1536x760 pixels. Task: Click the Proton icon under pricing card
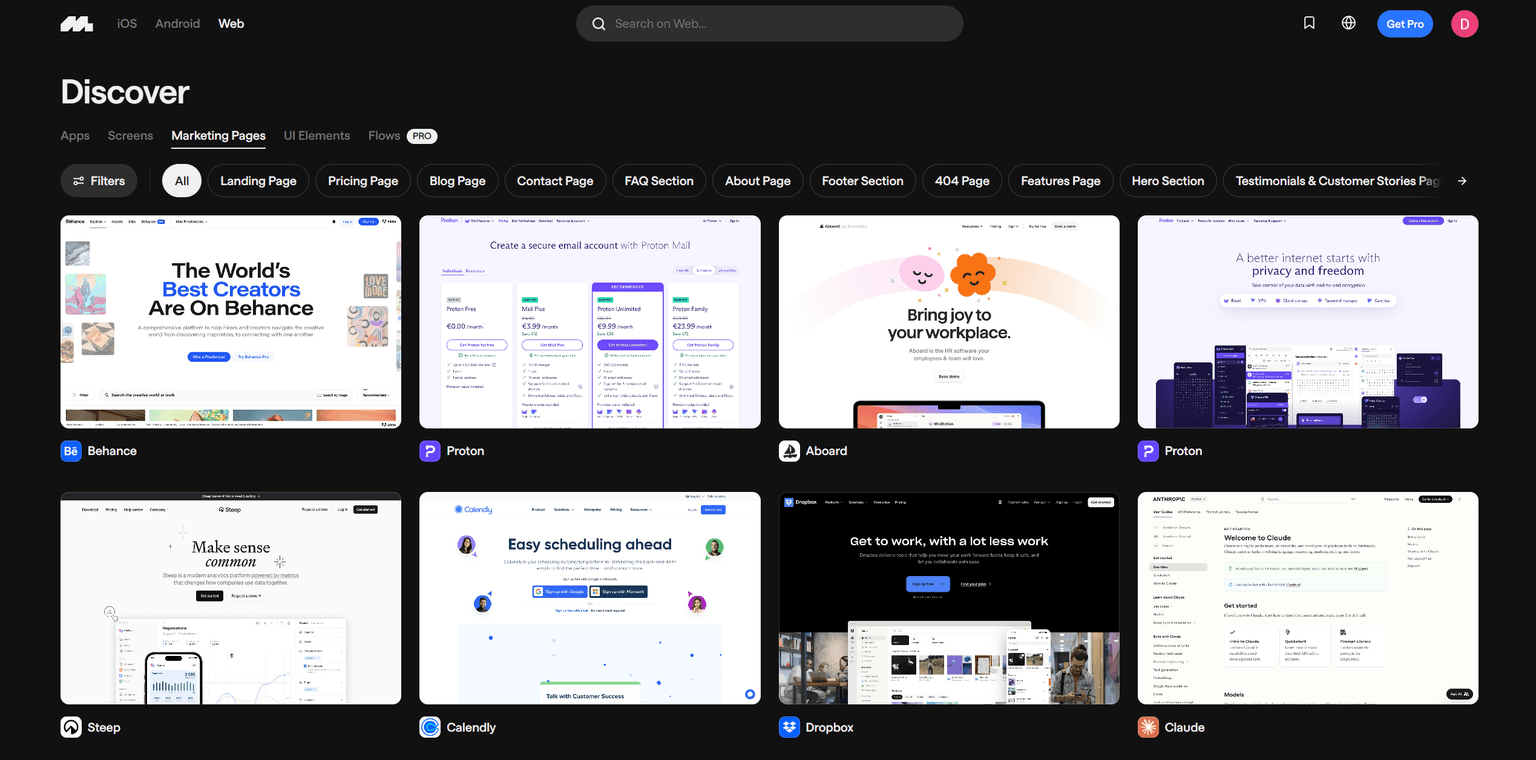pyautogui.click(x=430, y=451)
